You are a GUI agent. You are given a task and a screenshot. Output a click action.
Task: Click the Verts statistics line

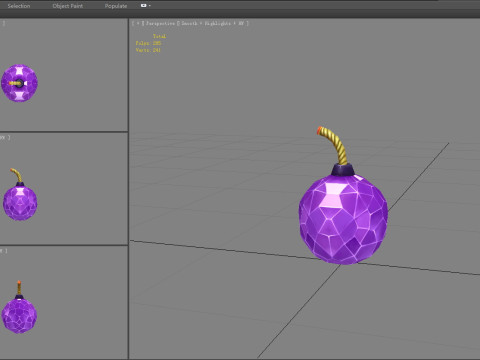click(x=148, y=50)
